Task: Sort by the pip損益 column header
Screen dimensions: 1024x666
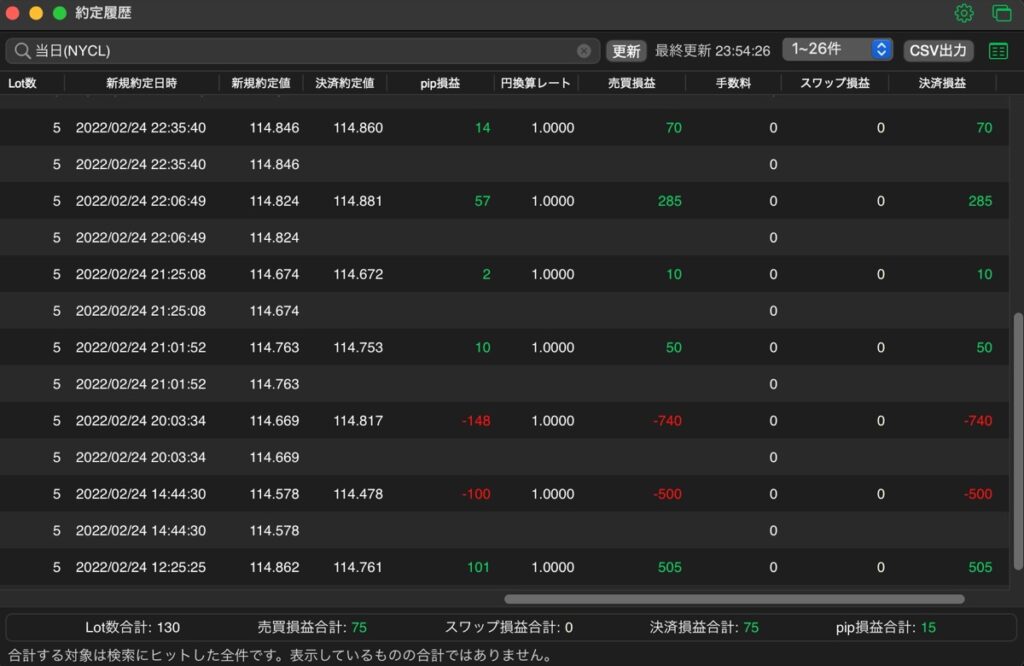Action: [440, 83]
